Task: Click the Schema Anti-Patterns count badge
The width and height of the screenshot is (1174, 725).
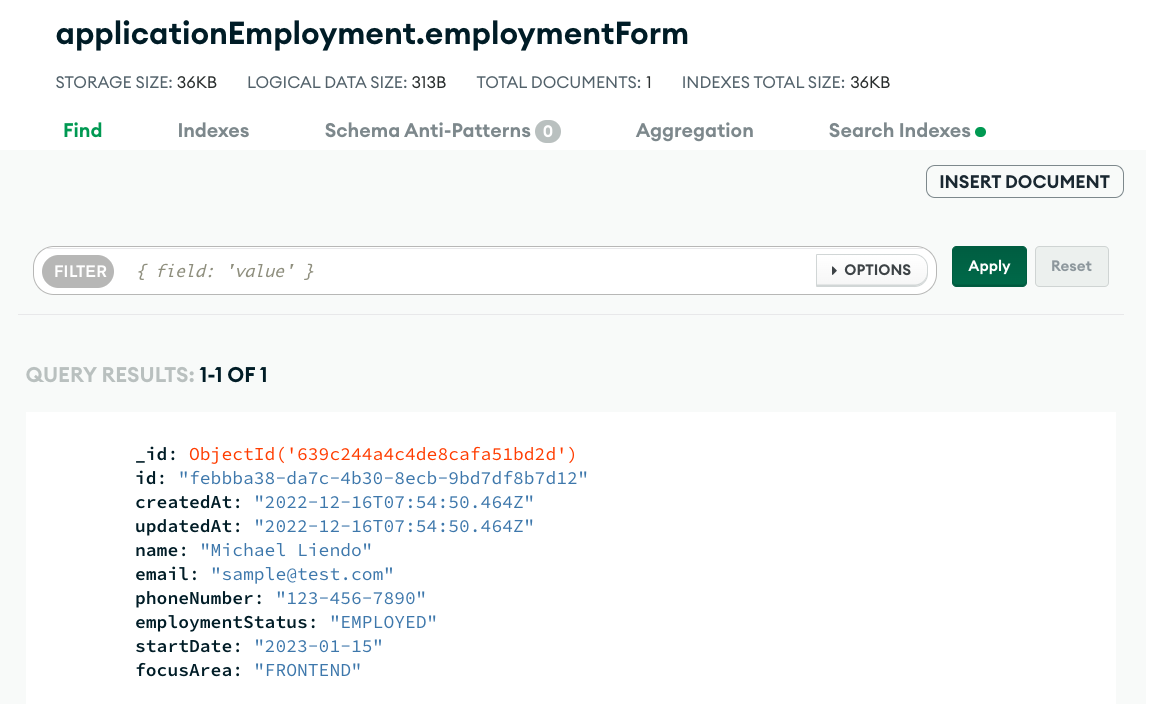Action: click(x=547, y=132)
